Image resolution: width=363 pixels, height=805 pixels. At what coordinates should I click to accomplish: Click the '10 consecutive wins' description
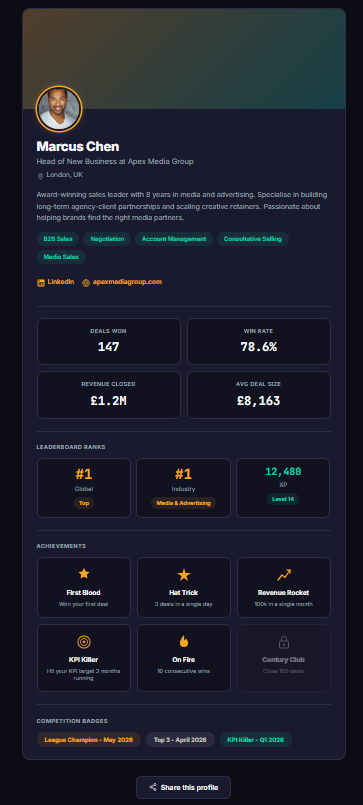click(183, 672)
